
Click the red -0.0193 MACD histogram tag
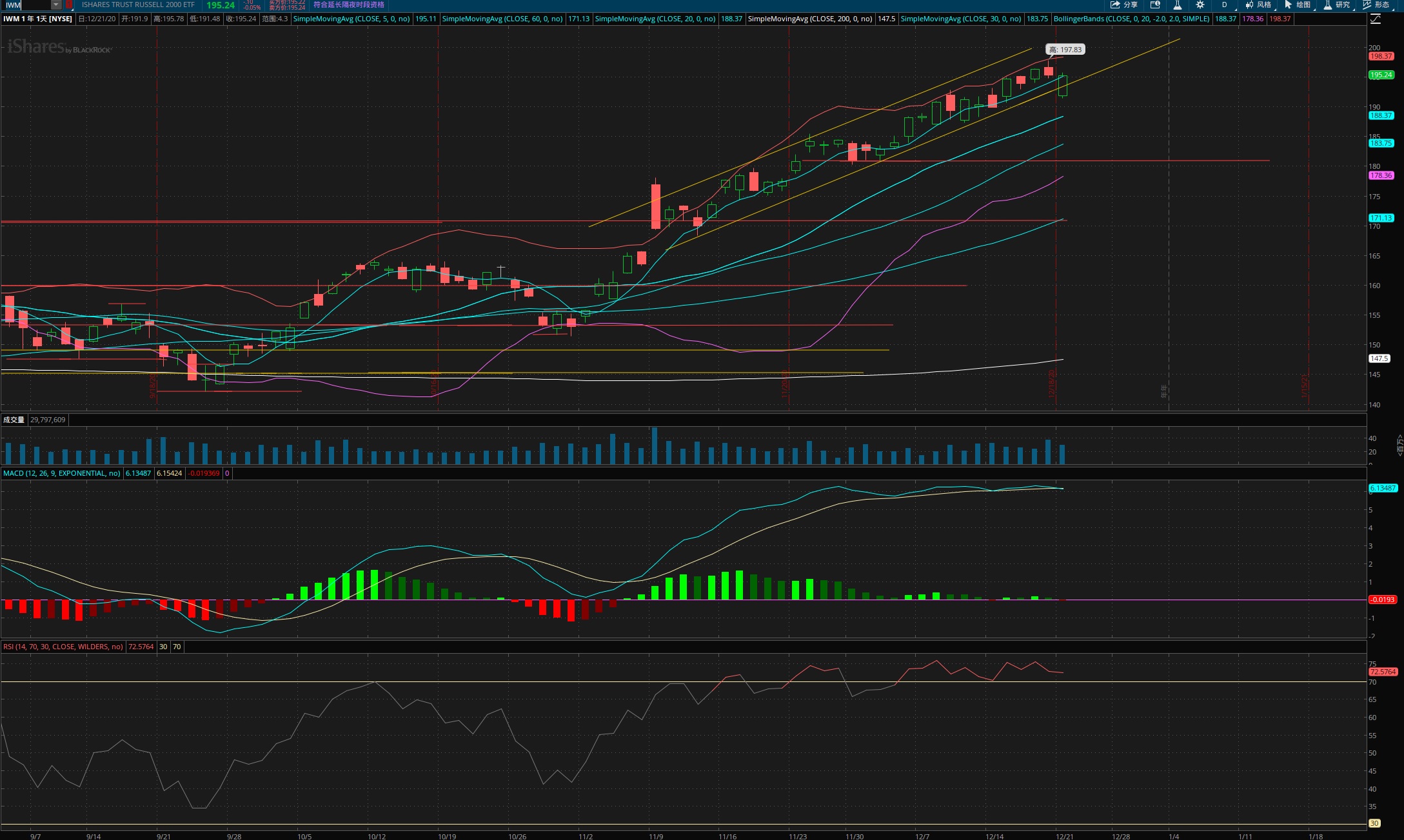[1383, 600]
